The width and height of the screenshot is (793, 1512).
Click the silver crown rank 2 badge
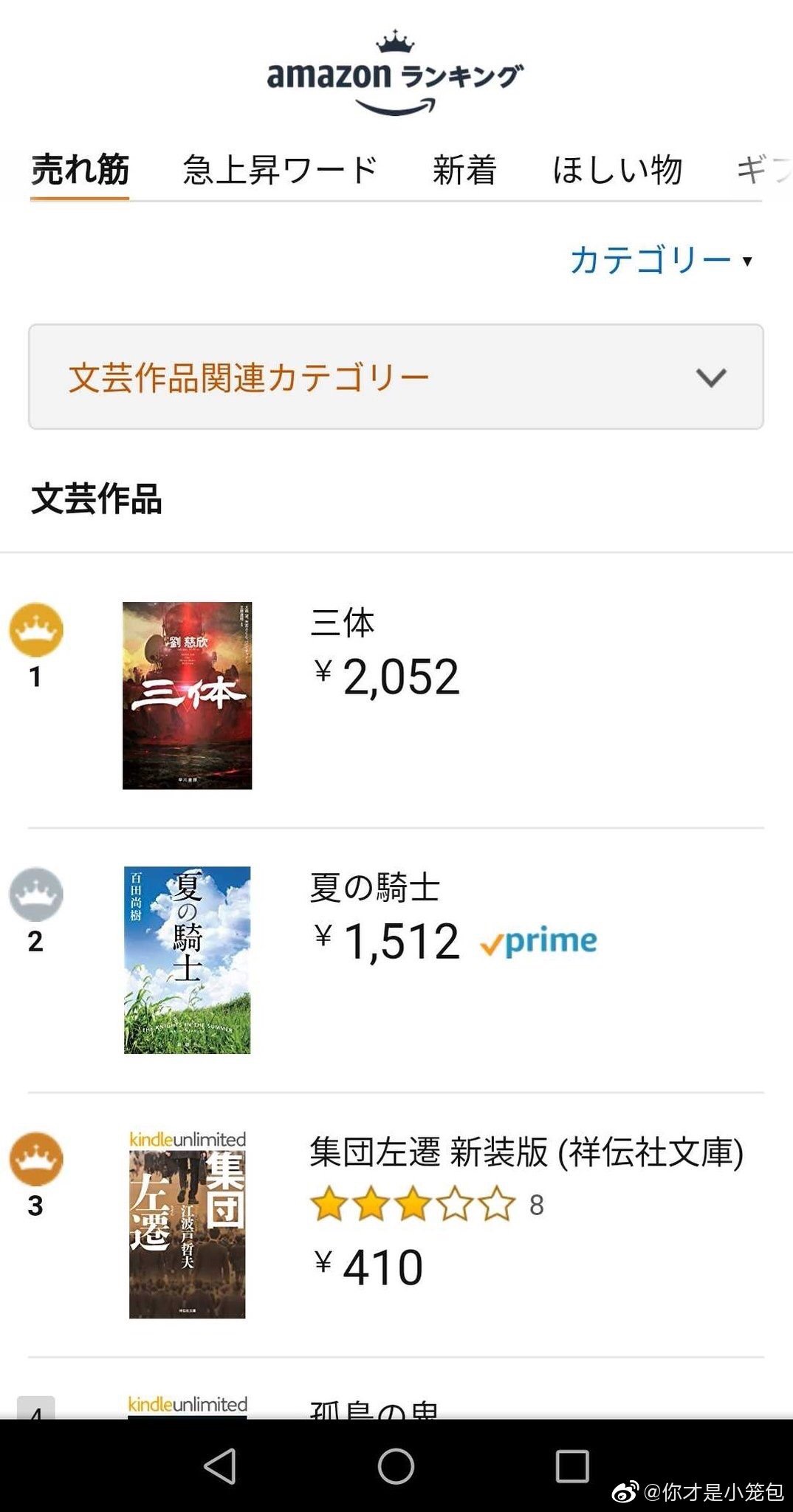pyautogui.click(x=35, y=894)
